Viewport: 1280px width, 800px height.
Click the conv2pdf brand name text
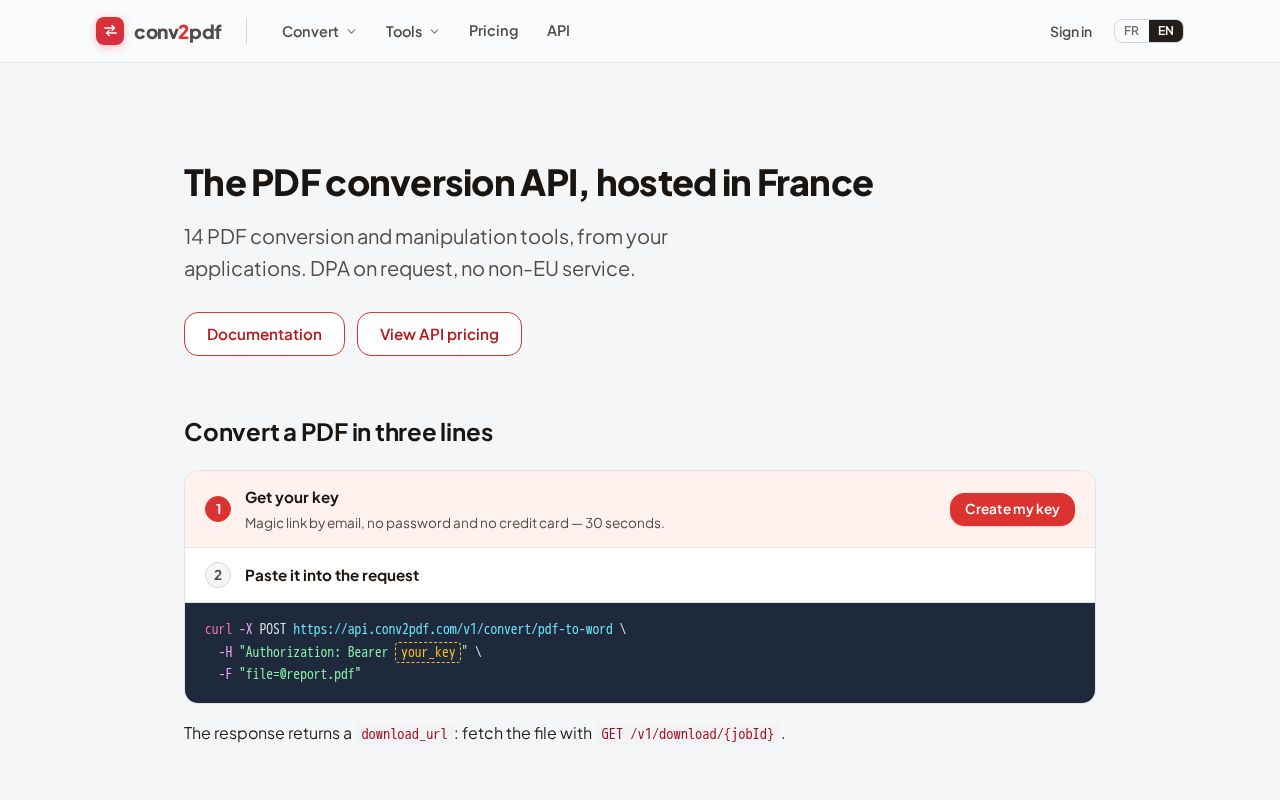pyautogui.click(x=178, y=32)
